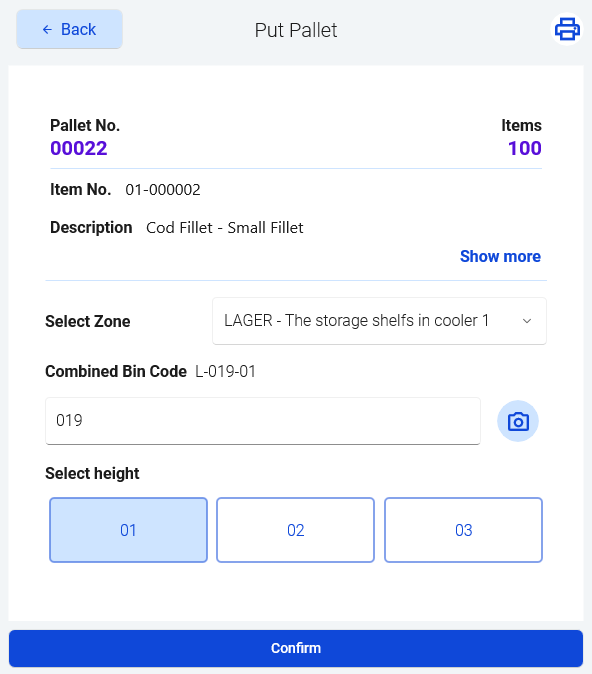Click the Cod Fillet description text

click(x=225, y=228)
